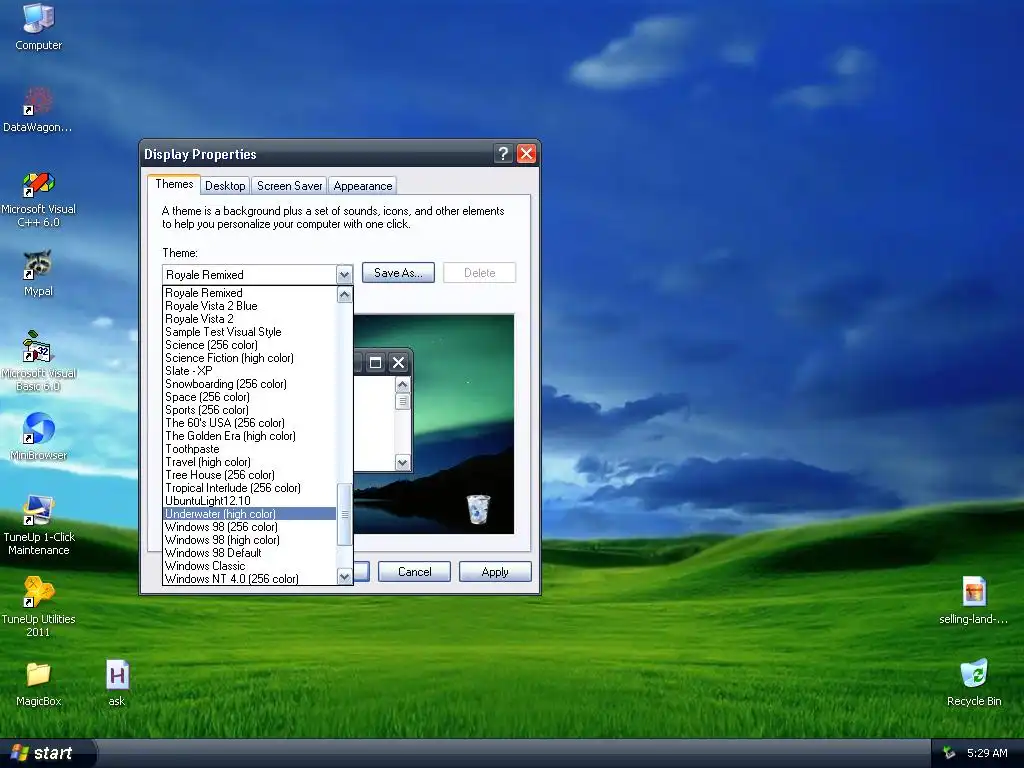
Task: Click theme list scroll down arrow
Action: click(x=344, y=576)
